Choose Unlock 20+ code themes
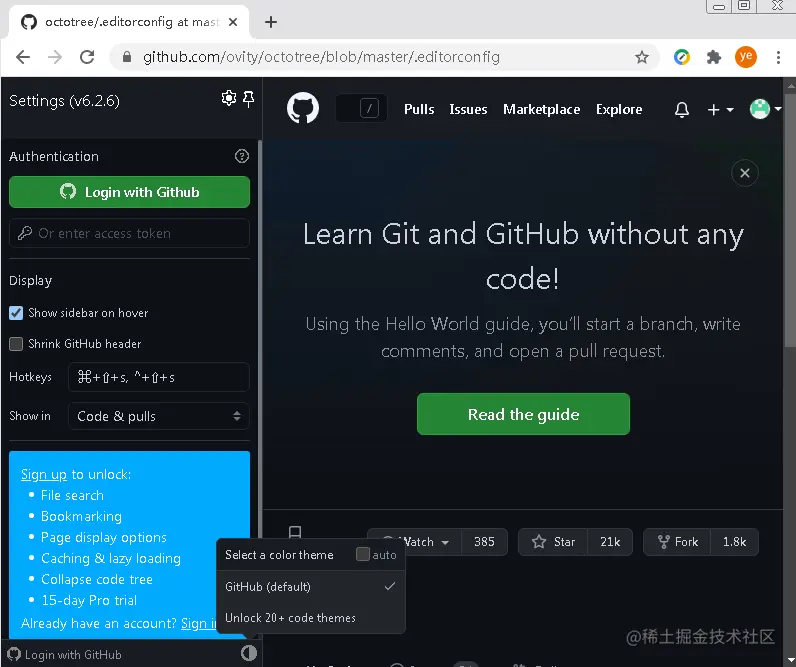This screenshot has height=667, width=796. click(311, 618)
